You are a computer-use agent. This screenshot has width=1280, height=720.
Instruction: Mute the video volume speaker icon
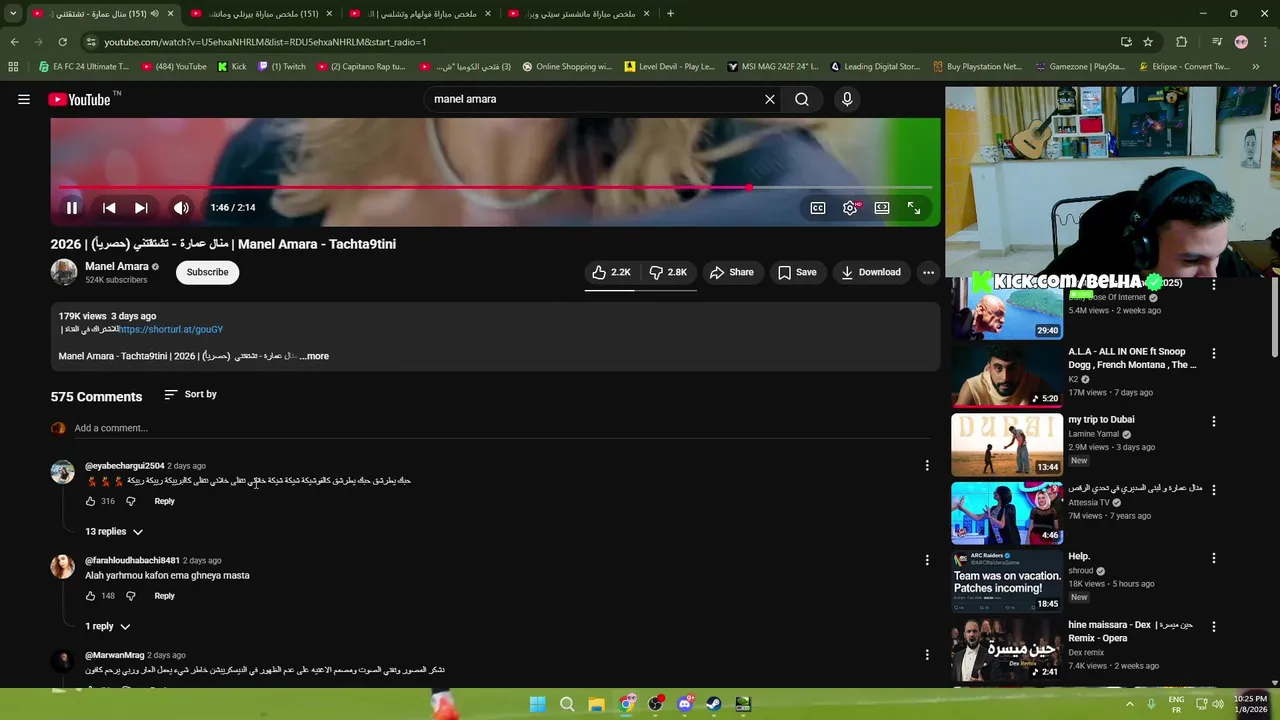click(x=181, y=208)
